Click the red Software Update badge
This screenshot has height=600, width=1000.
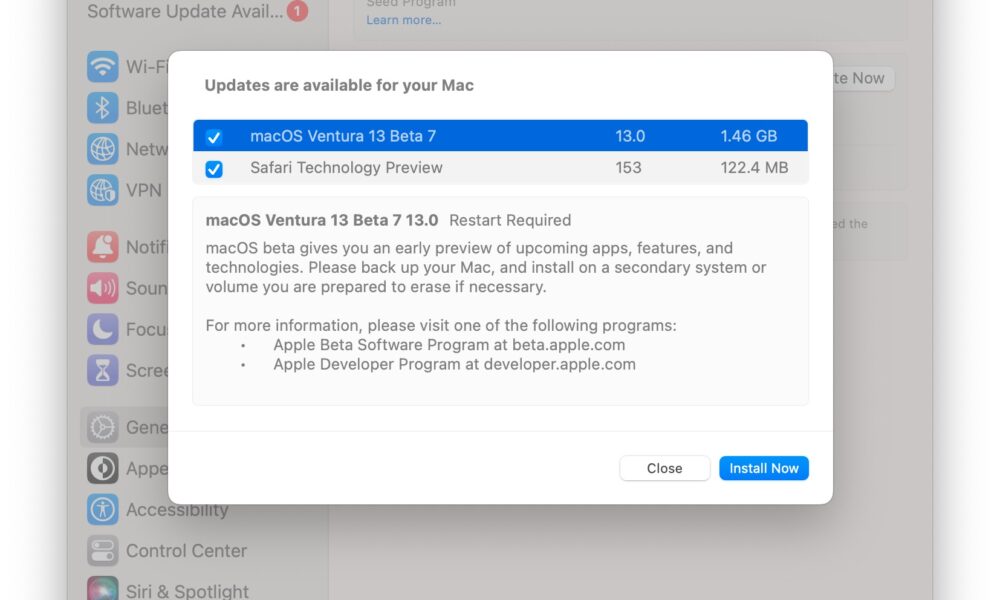[x=297, y=11]
